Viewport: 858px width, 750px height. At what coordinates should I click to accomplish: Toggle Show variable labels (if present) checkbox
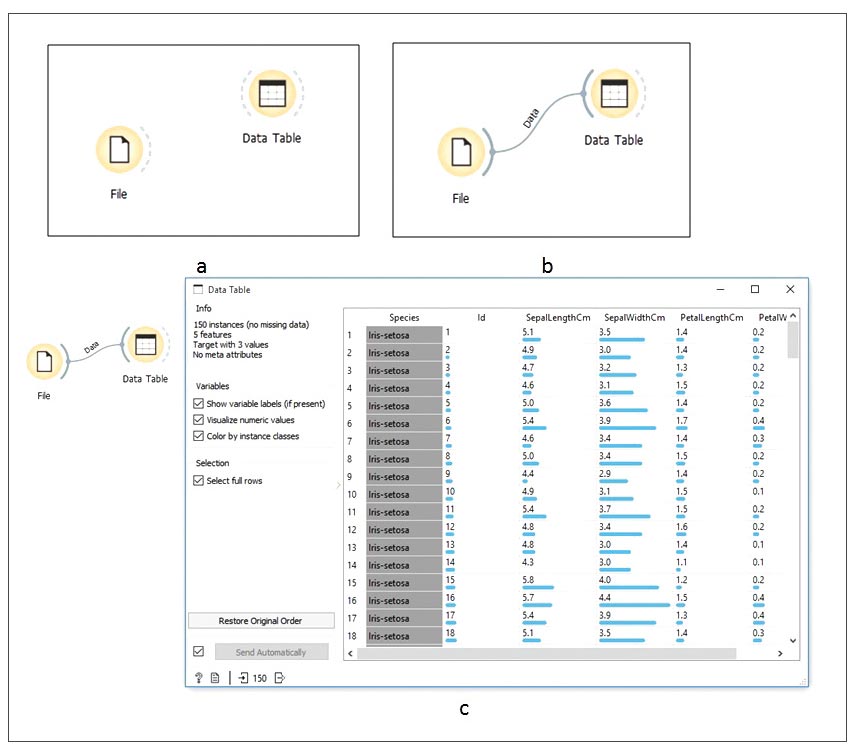(x=198, y=403)
